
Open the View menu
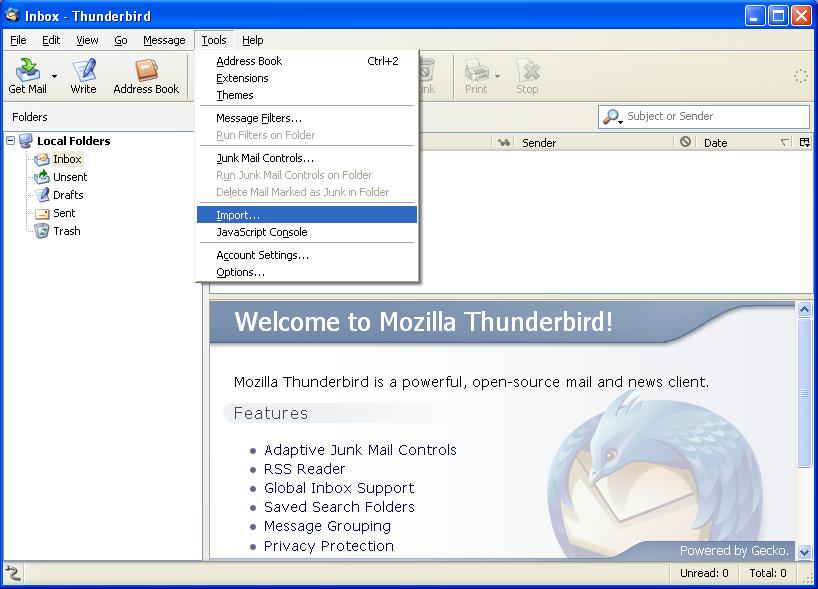pyautogui.click(x=87, y=40)
